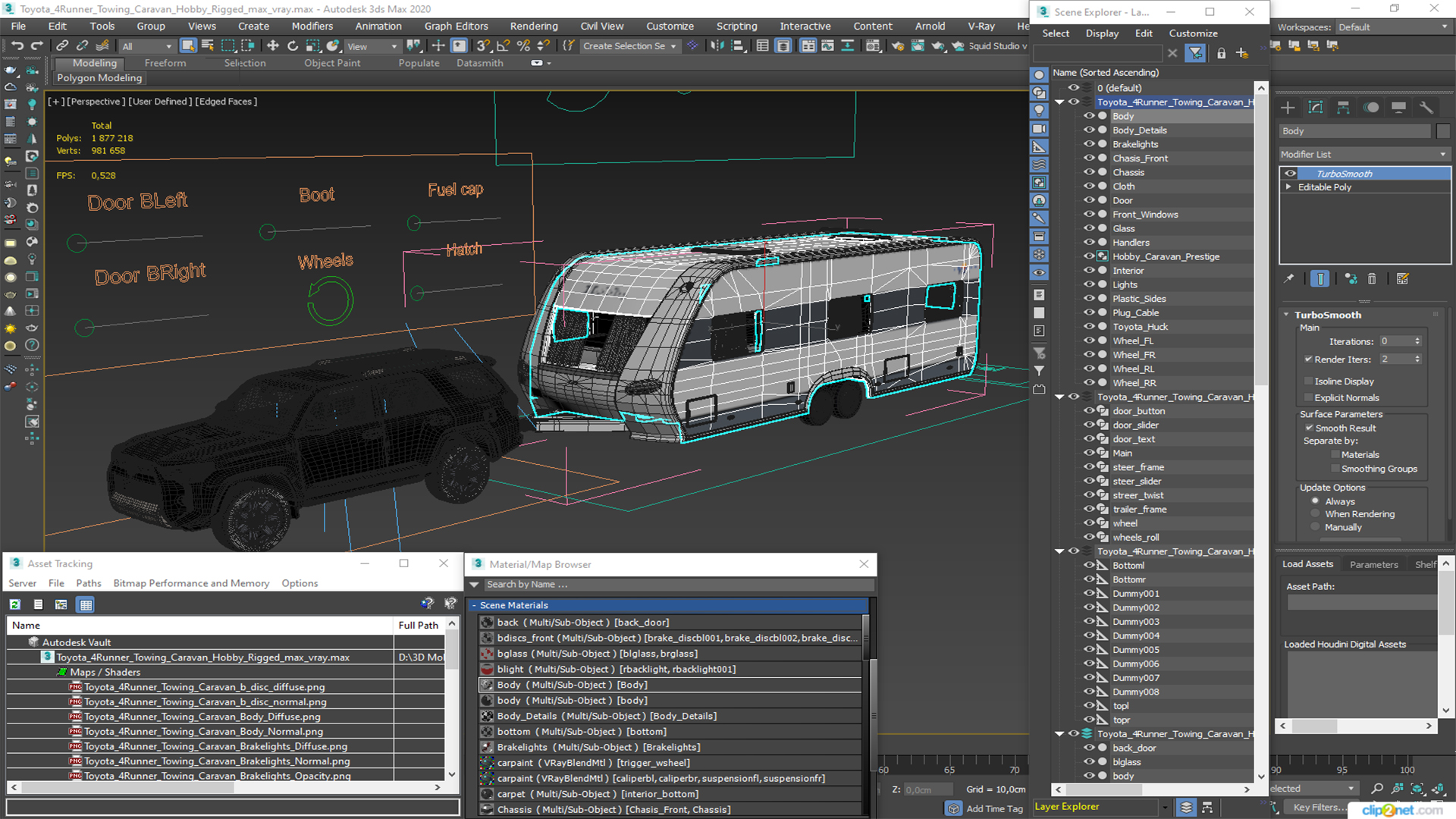1456x819 pixels.
Task: Activate Select and Move tool
Action: [x=273, y=46]
